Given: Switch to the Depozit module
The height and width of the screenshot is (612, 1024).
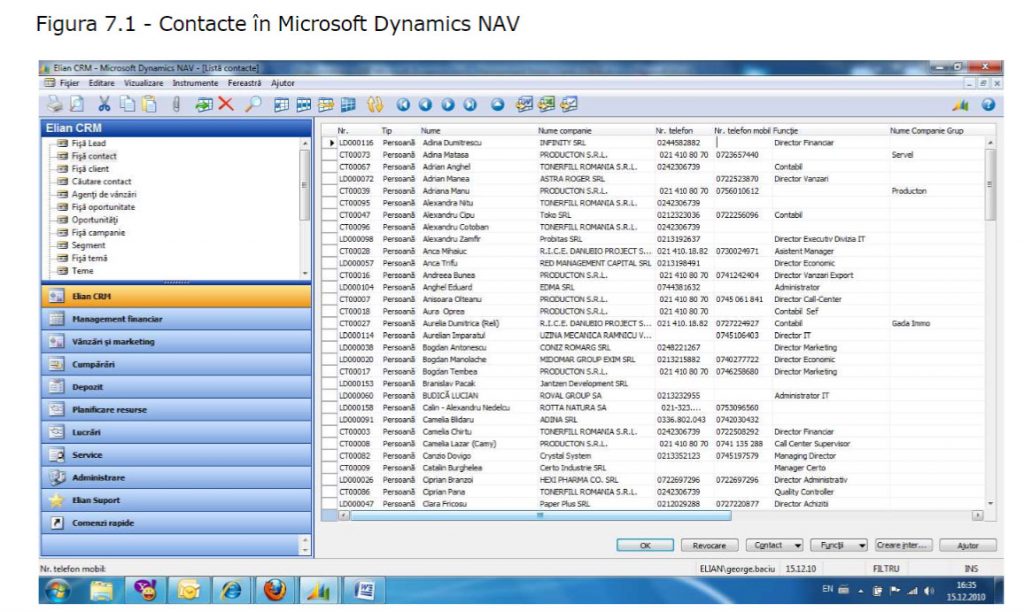Looking at the screenshot, I should point(176,387).
